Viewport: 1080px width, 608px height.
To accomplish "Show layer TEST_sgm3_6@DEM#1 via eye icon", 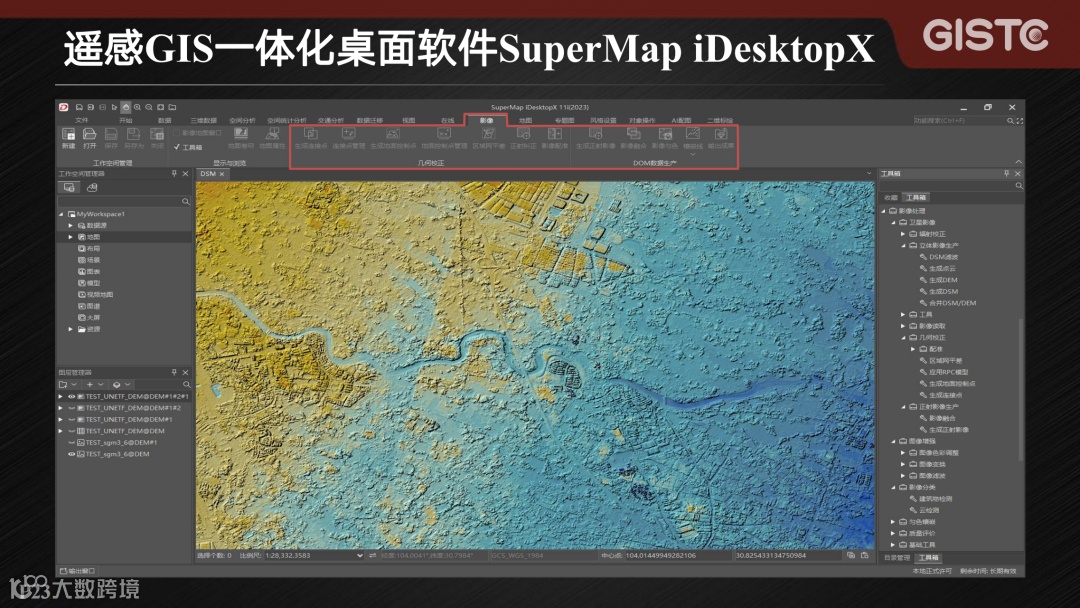I will pos(72,443).
